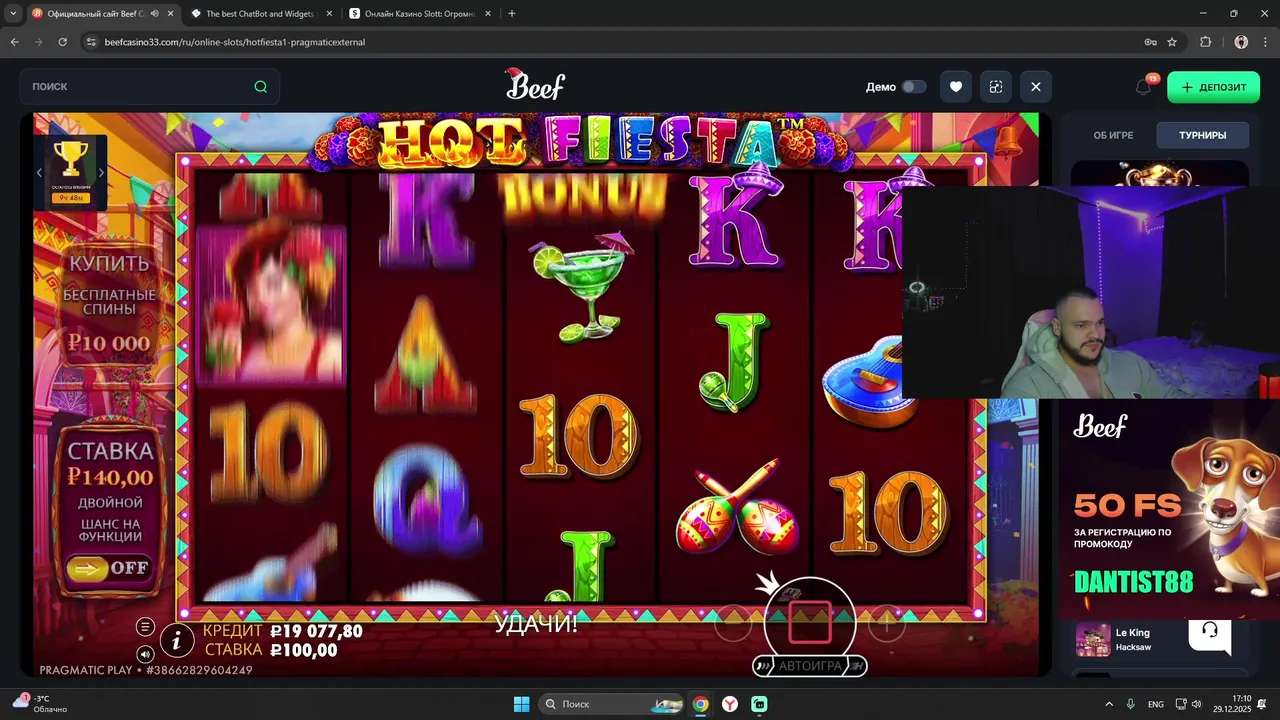Open the browser extensions puzzle icon

point(1205,42)
